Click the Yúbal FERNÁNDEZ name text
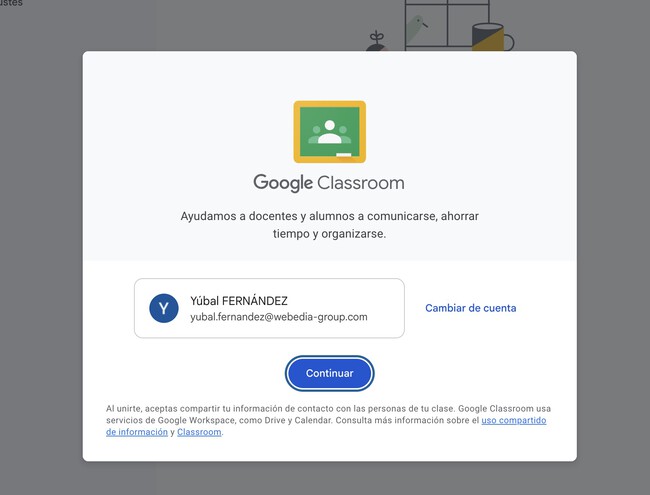The height and width of the screenshot is (495, 650). (x=239, y=300)
